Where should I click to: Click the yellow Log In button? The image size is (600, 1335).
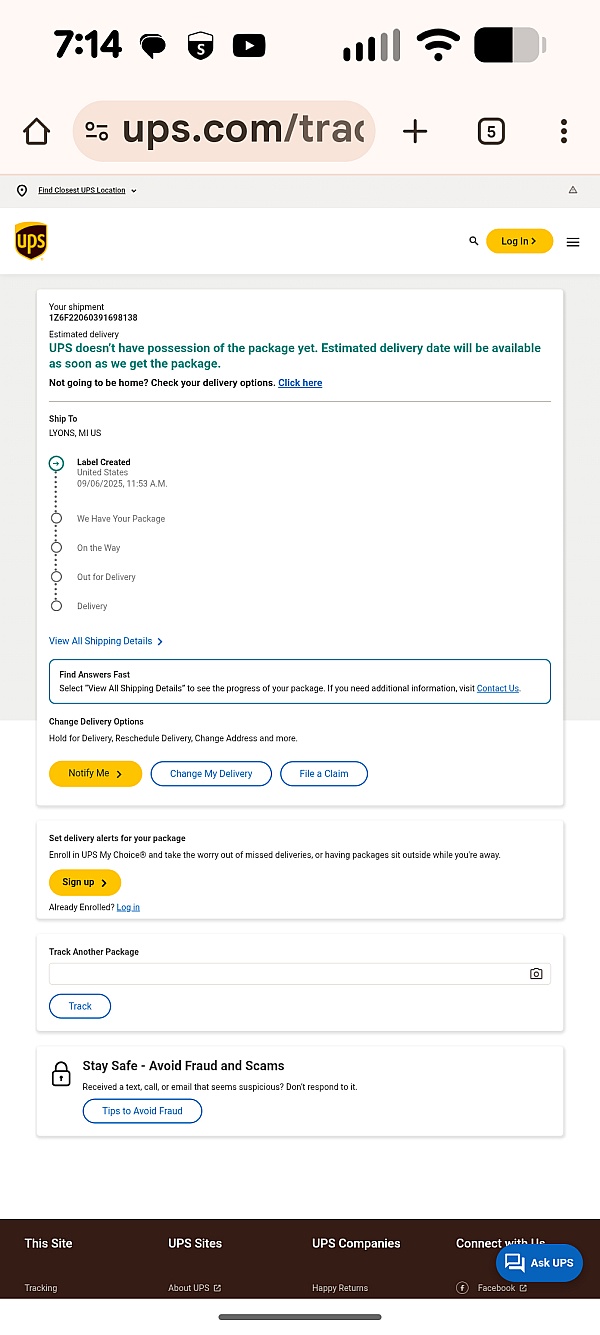click(x=519, y=241)
